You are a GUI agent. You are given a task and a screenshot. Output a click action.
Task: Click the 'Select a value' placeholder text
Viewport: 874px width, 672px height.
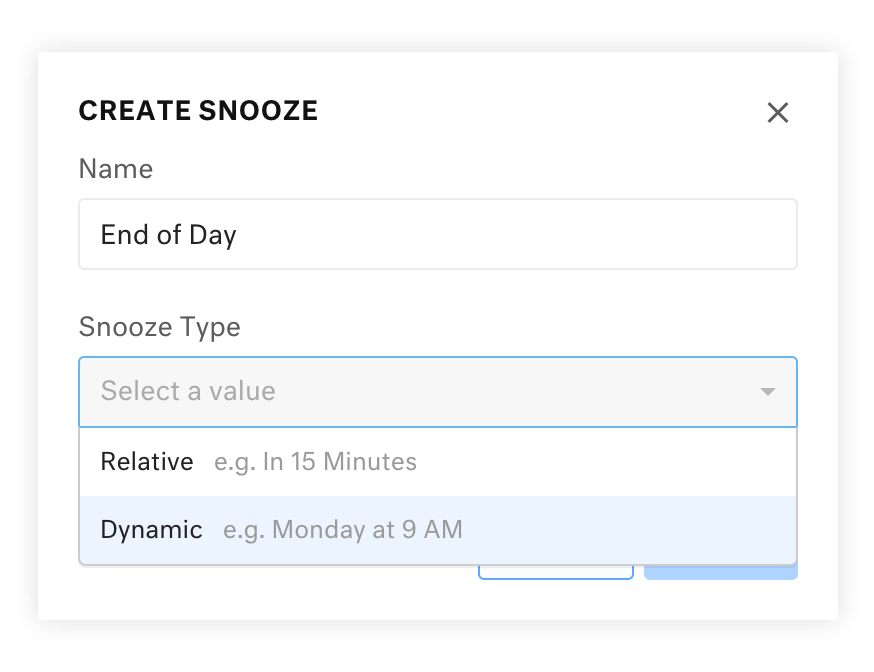[x=188, y=391]
